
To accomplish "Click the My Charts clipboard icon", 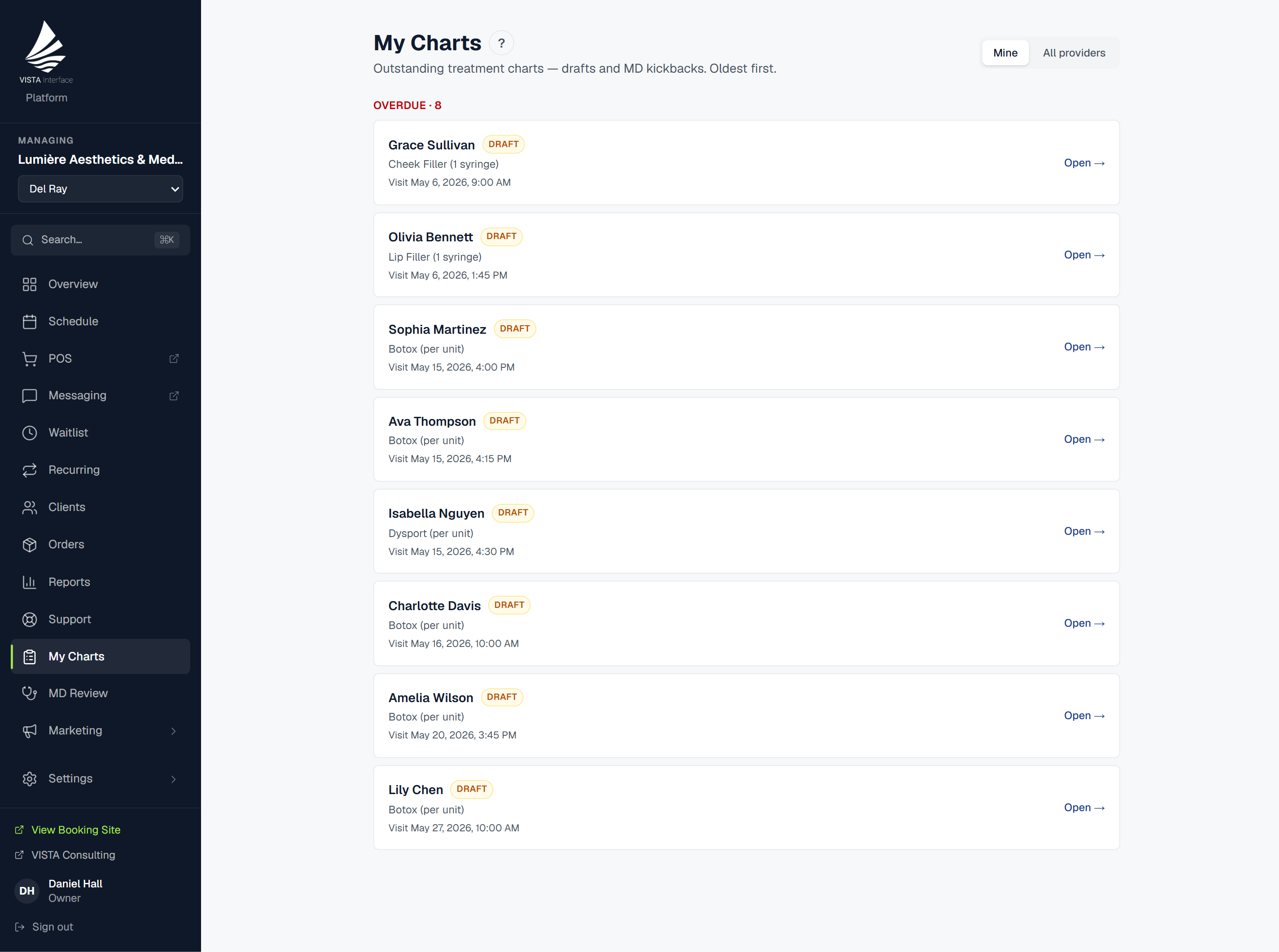I will point(30,656).
